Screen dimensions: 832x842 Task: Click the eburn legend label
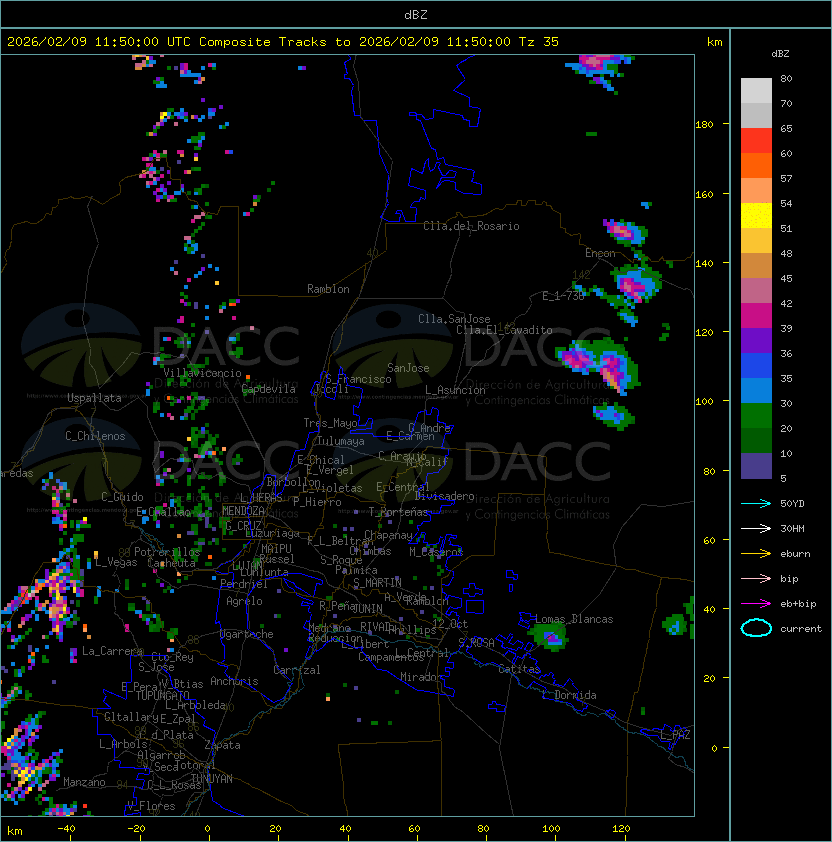pyautogui.click(x=795, y=554)
